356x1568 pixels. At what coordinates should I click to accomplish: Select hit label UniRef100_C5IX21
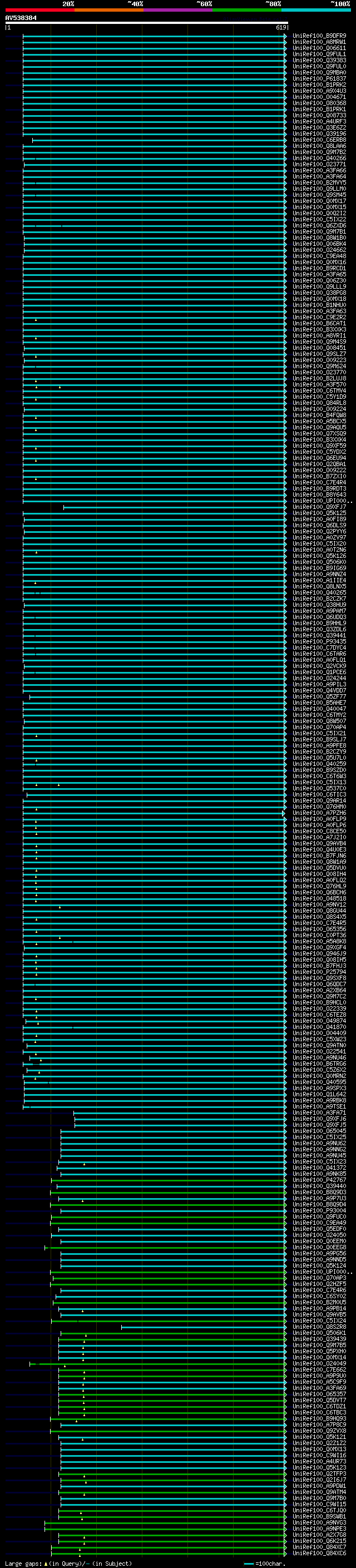pos(319,734)
